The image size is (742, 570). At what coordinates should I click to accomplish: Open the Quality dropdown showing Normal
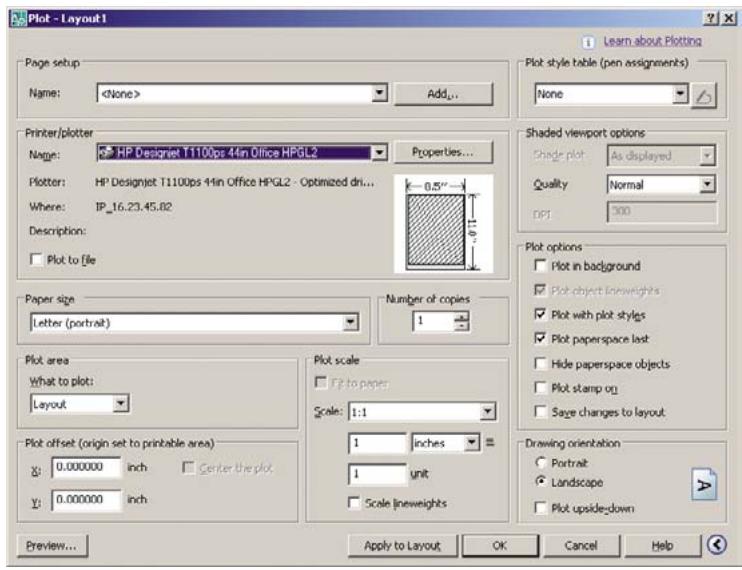(x=707, y=184)
